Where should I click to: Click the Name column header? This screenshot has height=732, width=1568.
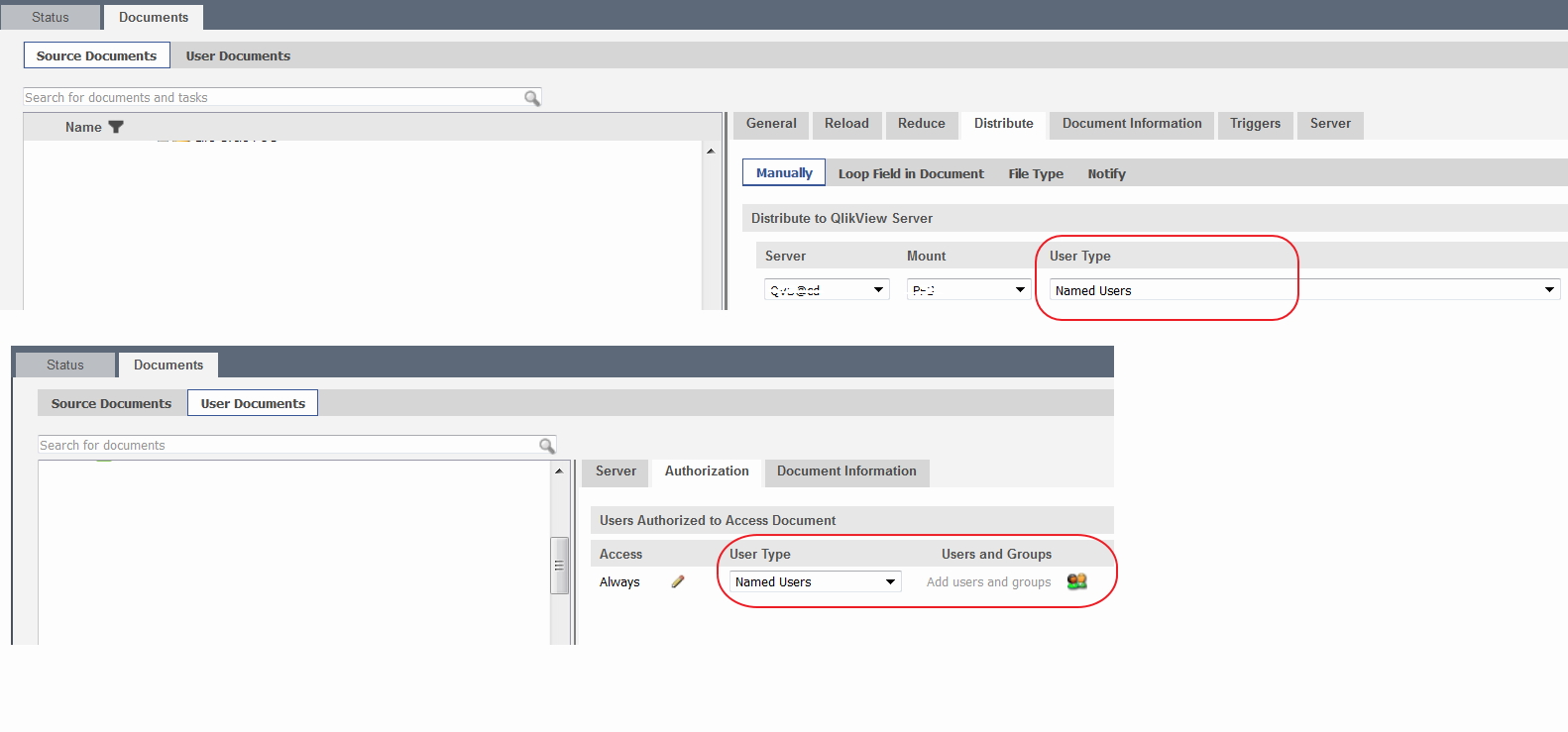[83, 127]
